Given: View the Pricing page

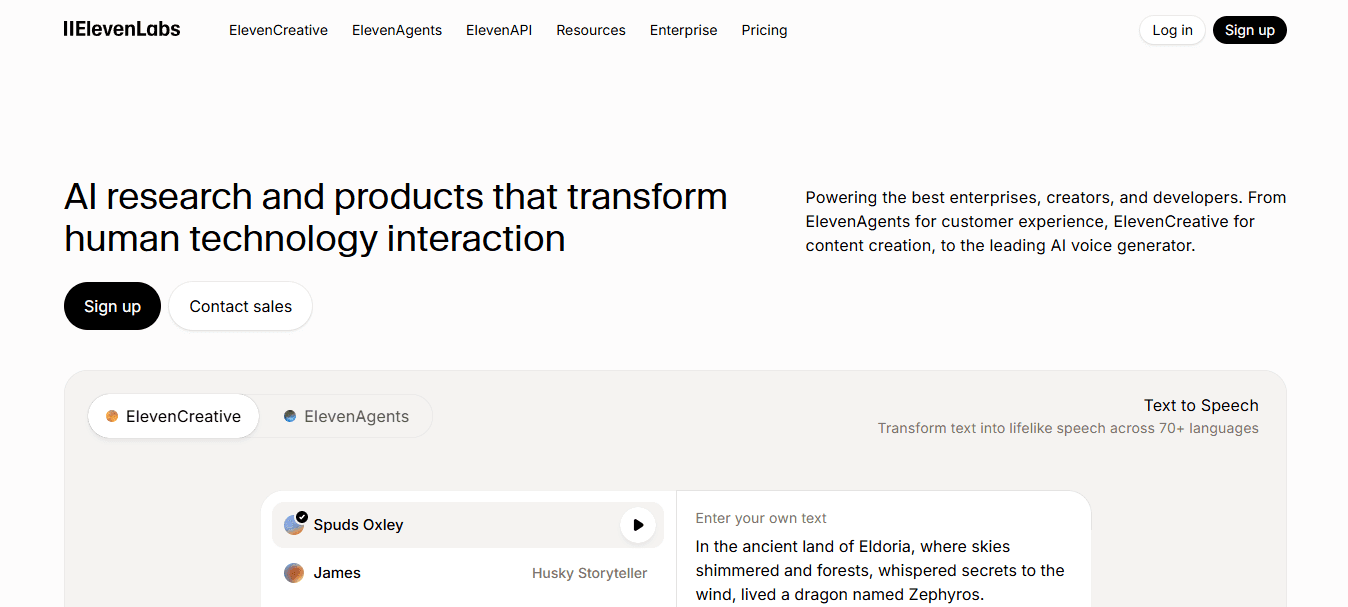Looking at the screenshot, I should click(x=764, y=30).
